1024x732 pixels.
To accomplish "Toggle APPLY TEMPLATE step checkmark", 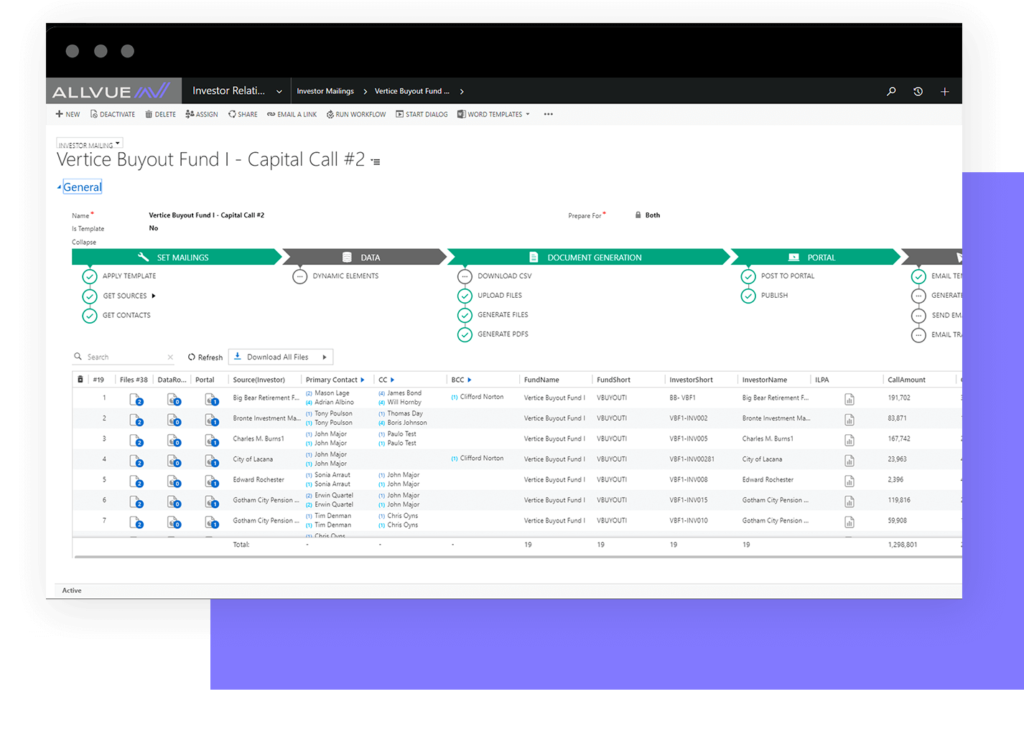I will [x=89, y=277].
